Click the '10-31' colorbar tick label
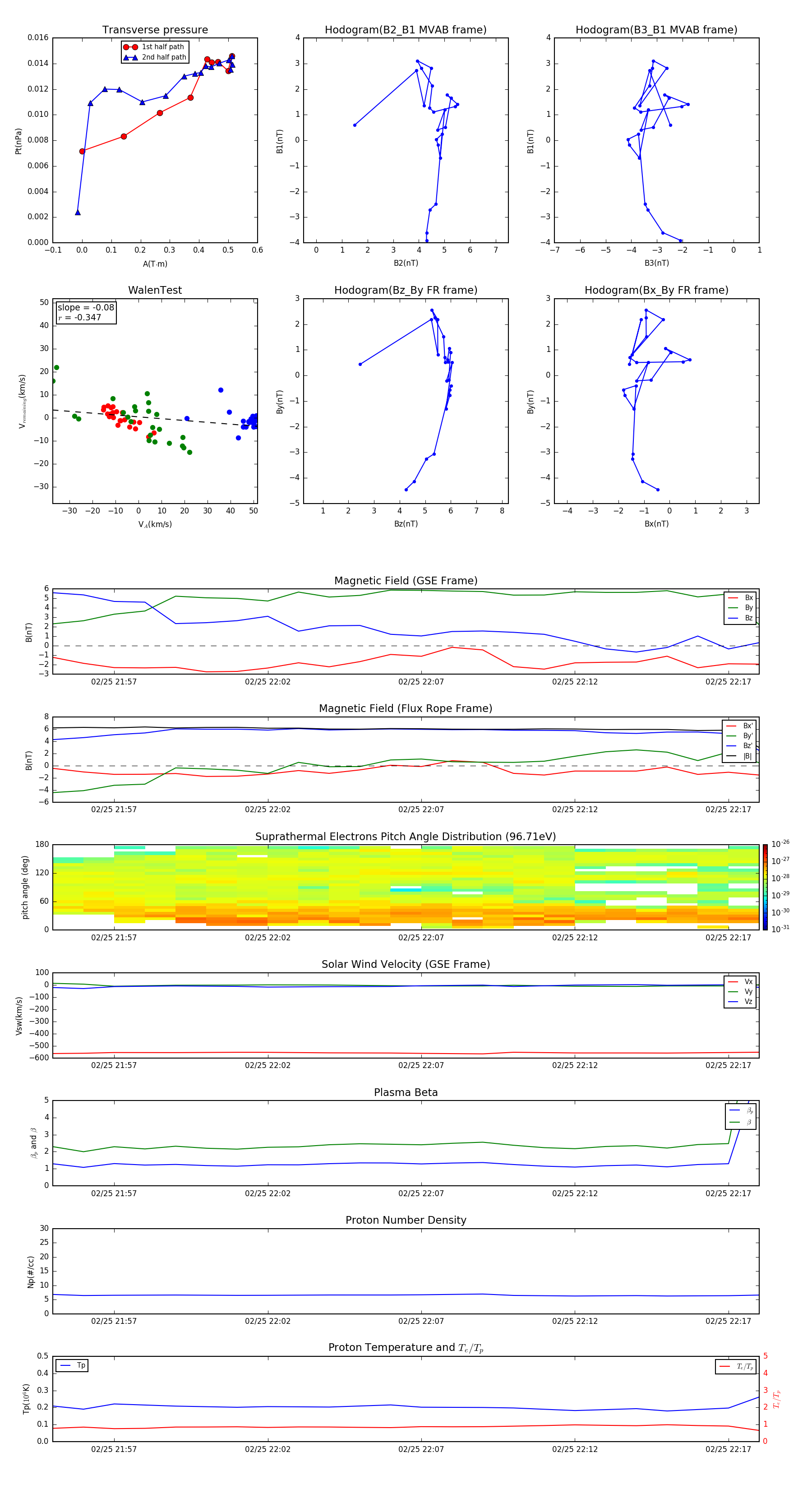This screenshot has height=1489, width=812. click(780, 929)
